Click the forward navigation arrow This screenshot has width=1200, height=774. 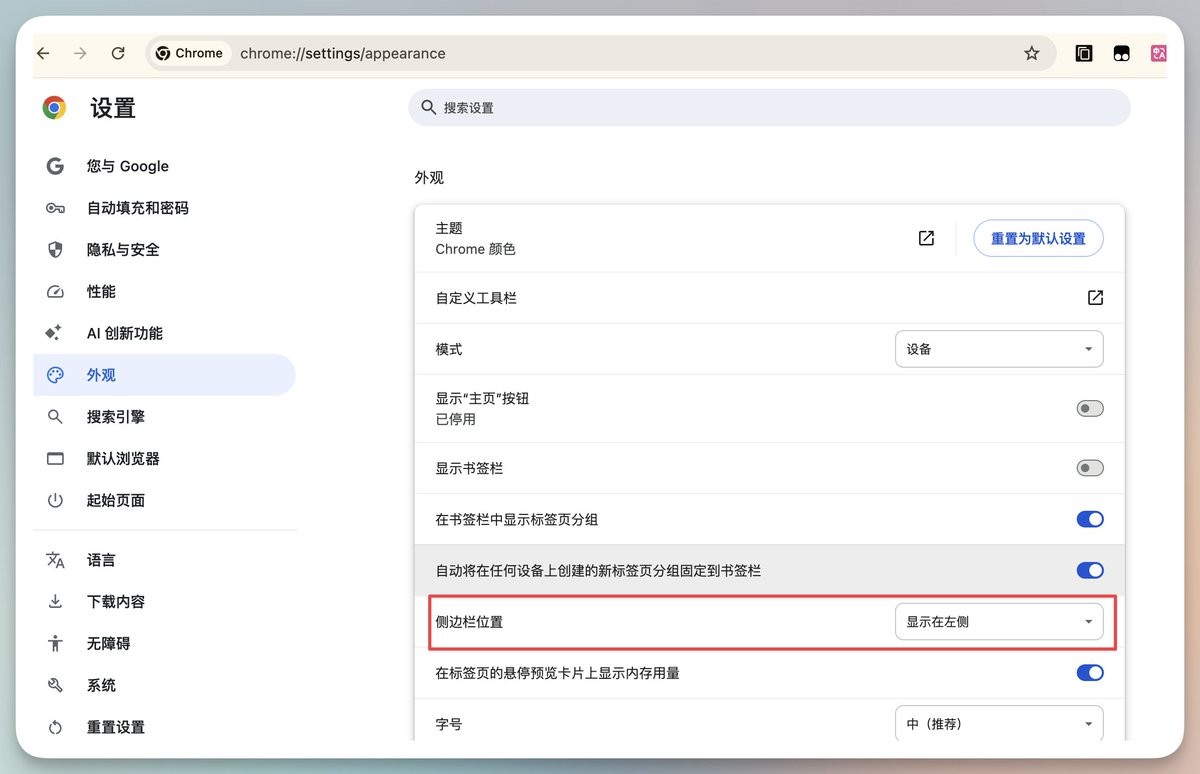[x=81, y=54]
